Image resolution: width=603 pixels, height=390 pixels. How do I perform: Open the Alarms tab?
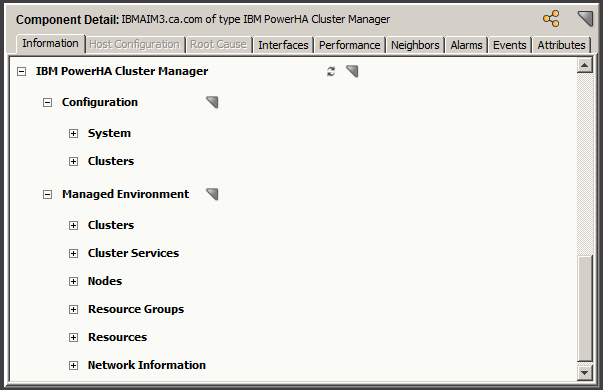click(466, 45)
